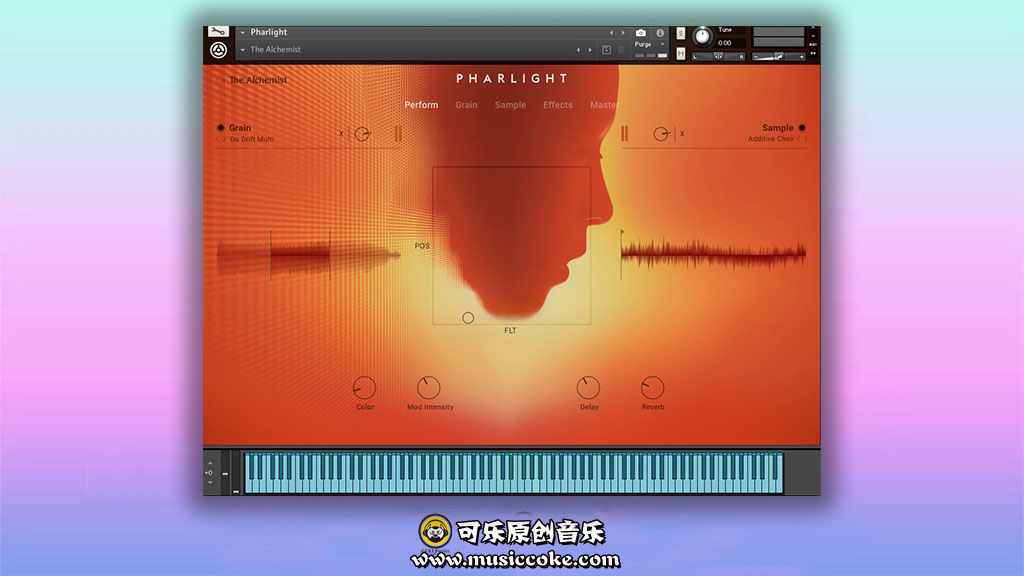Open the Kontakt wrench edit icon
This screenshot has width=1024, height=576.
tap(218, 31)
